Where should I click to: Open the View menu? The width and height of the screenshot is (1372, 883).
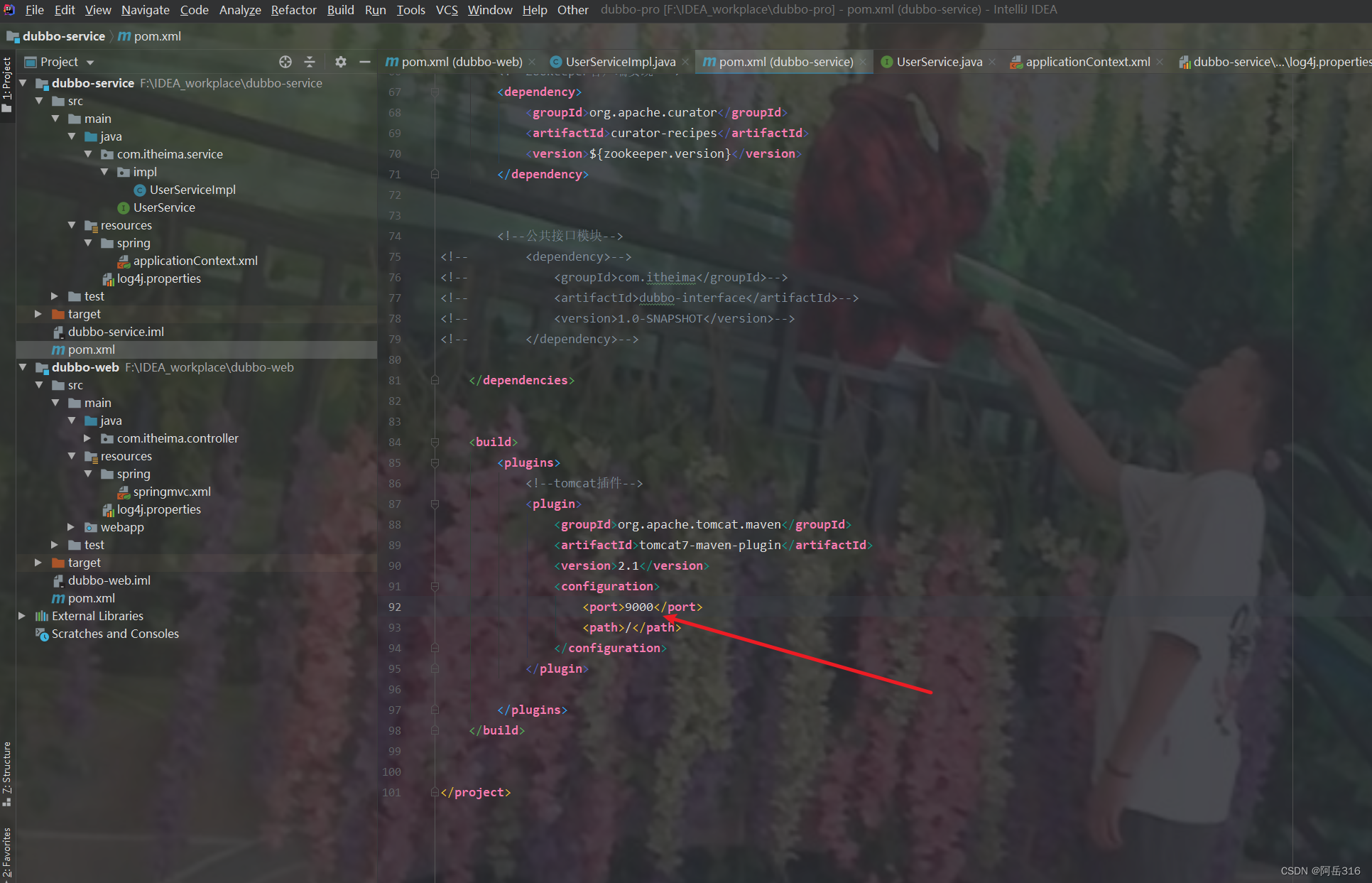tap(98, 10)
